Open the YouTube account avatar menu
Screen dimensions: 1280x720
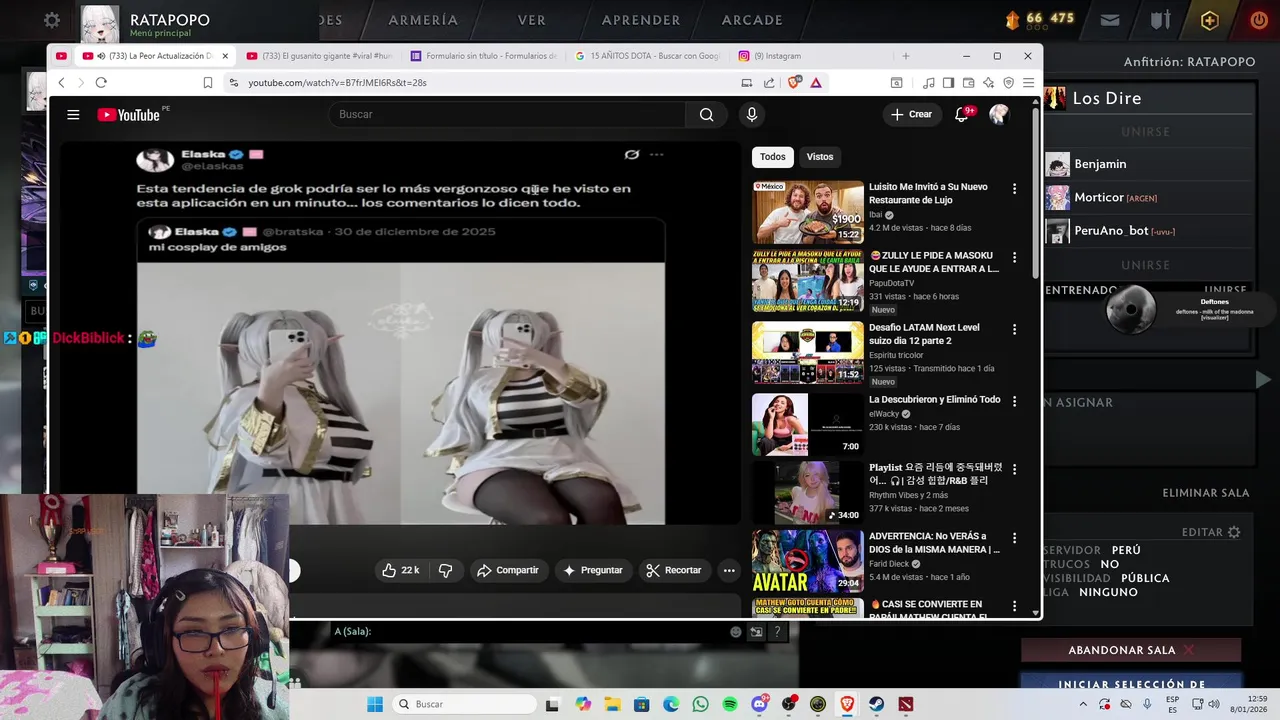(x=998, y=114)
